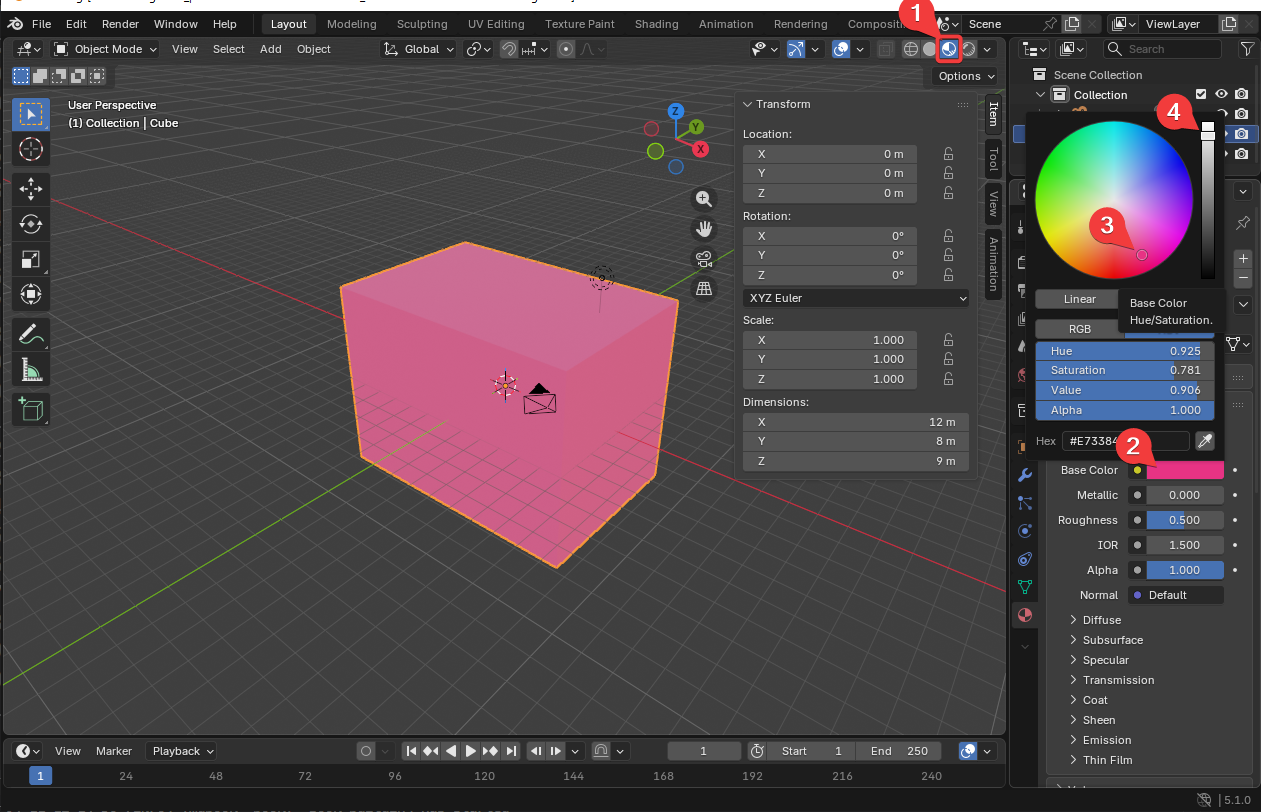Expand the Emission section
Image resolution: width=1261 pixels, height=812 pixels.
1106,740
